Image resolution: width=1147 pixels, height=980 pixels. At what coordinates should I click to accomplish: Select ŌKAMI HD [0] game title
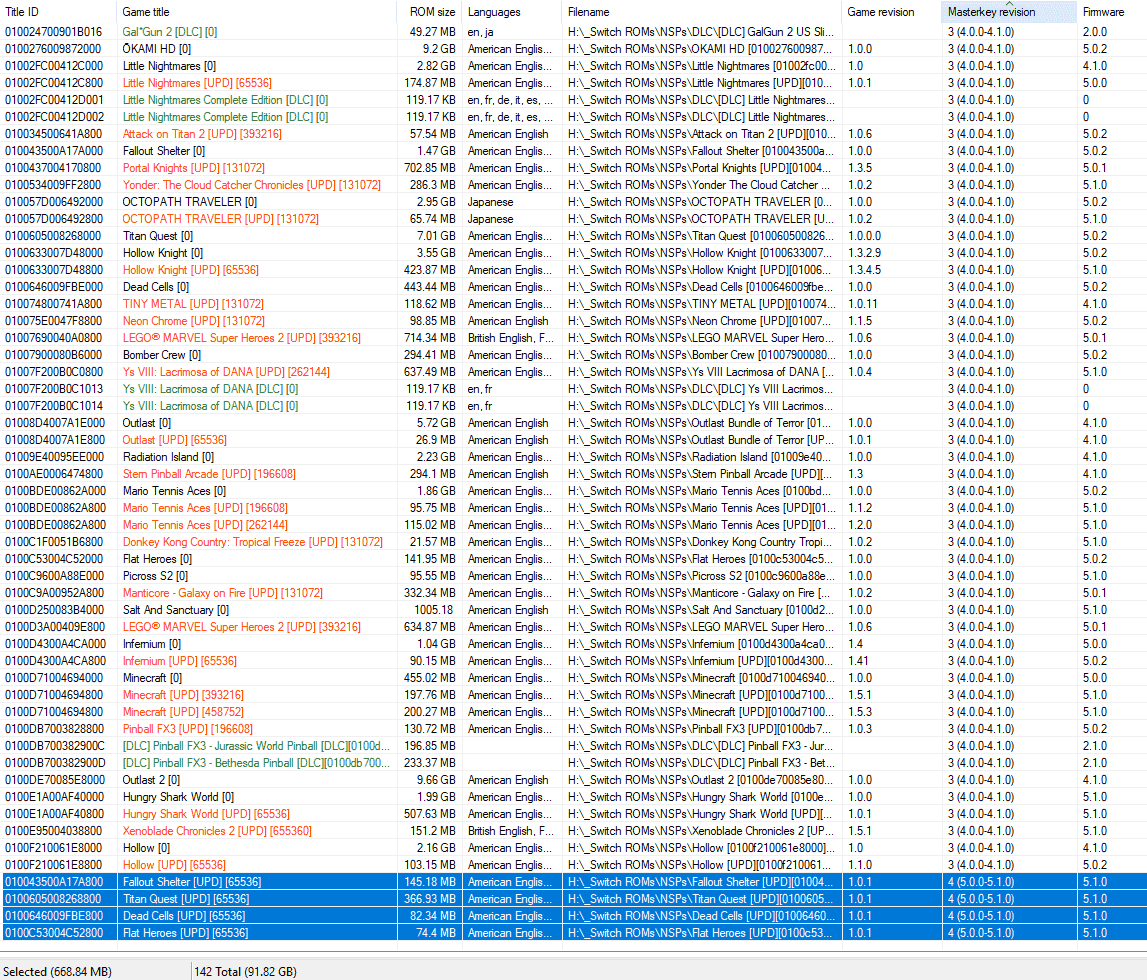coord(157,49)
